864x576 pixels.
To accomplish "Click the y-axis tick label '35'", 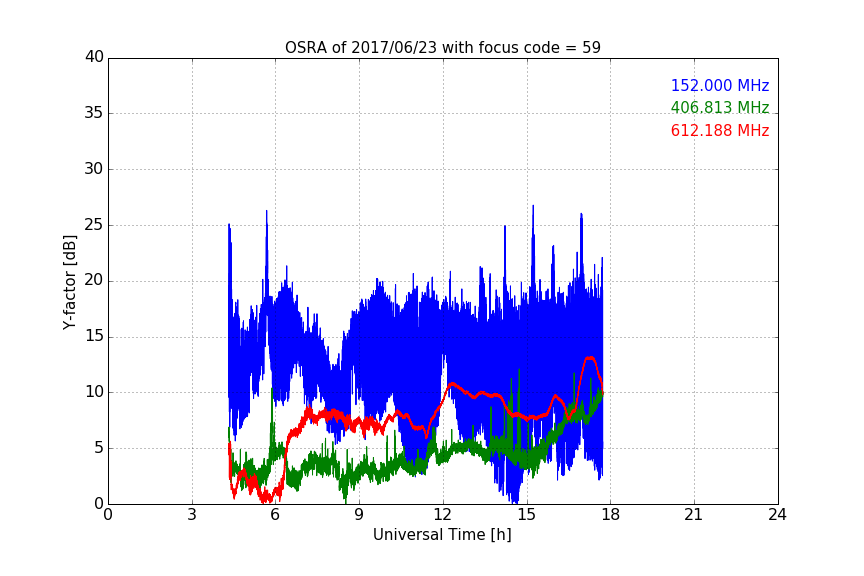I will click(x=94, y=113).
